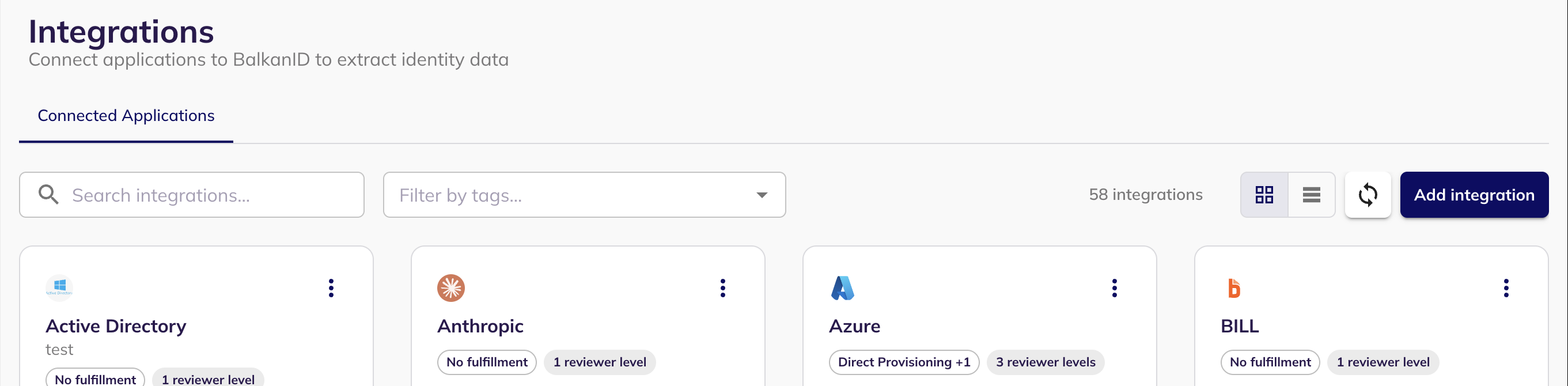Open the BILL integration
Image resolution: width=1568 pixels, height=386 pixels.
1240,326
